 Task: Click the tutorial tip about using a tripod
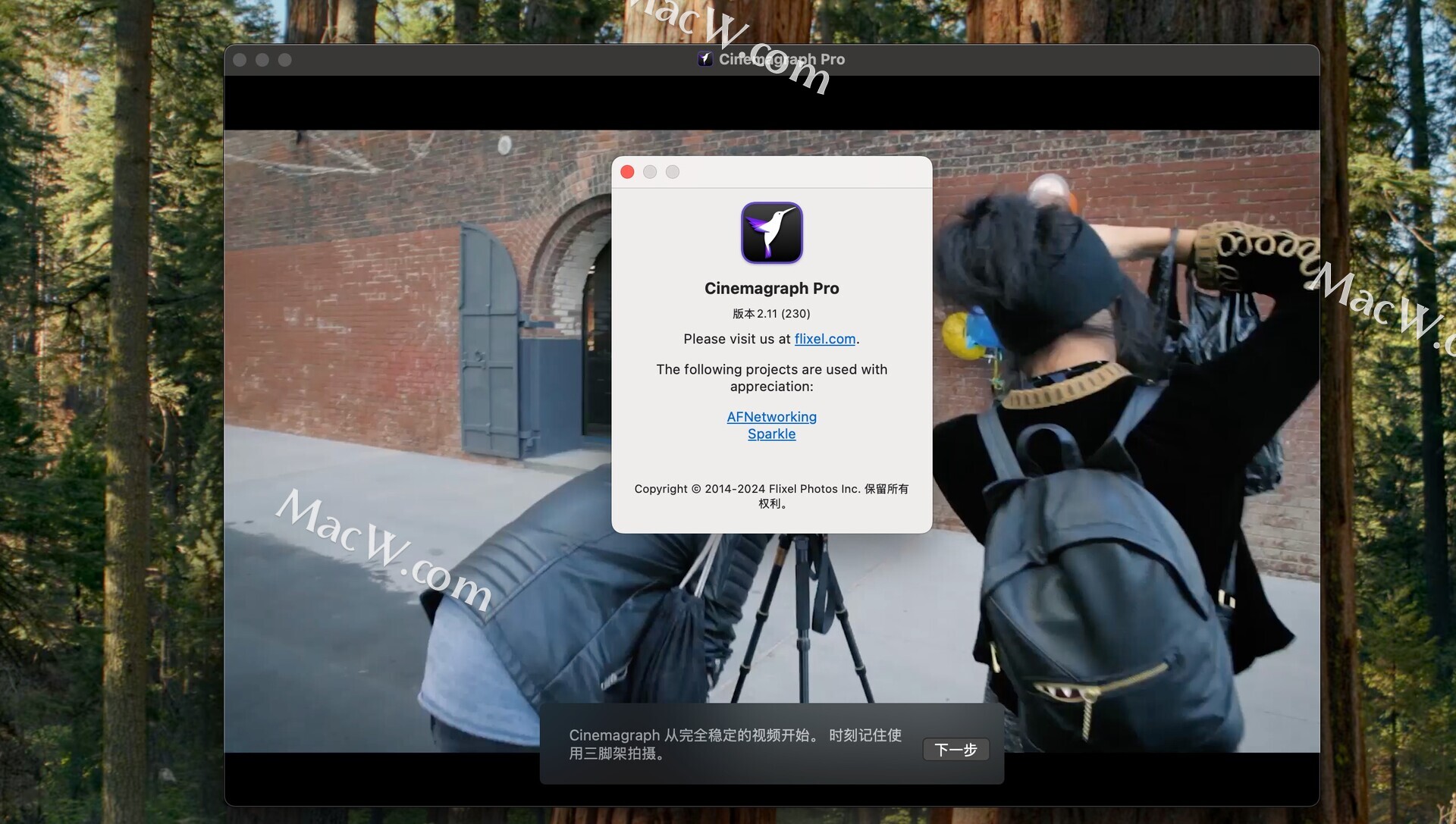(735, 744)
